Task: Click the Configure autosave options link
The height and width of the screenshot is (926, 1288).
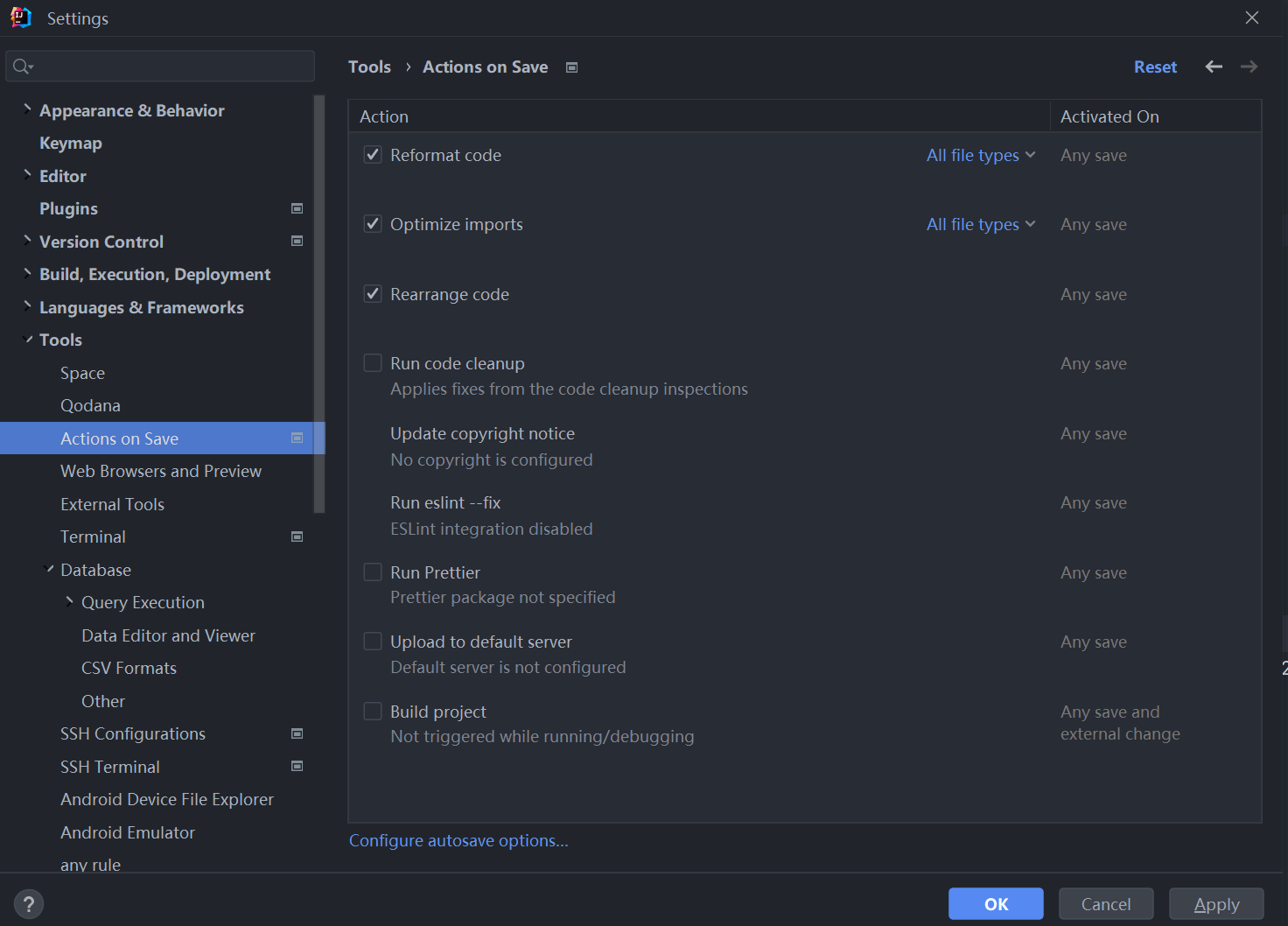Action: (x=458, y=840)
